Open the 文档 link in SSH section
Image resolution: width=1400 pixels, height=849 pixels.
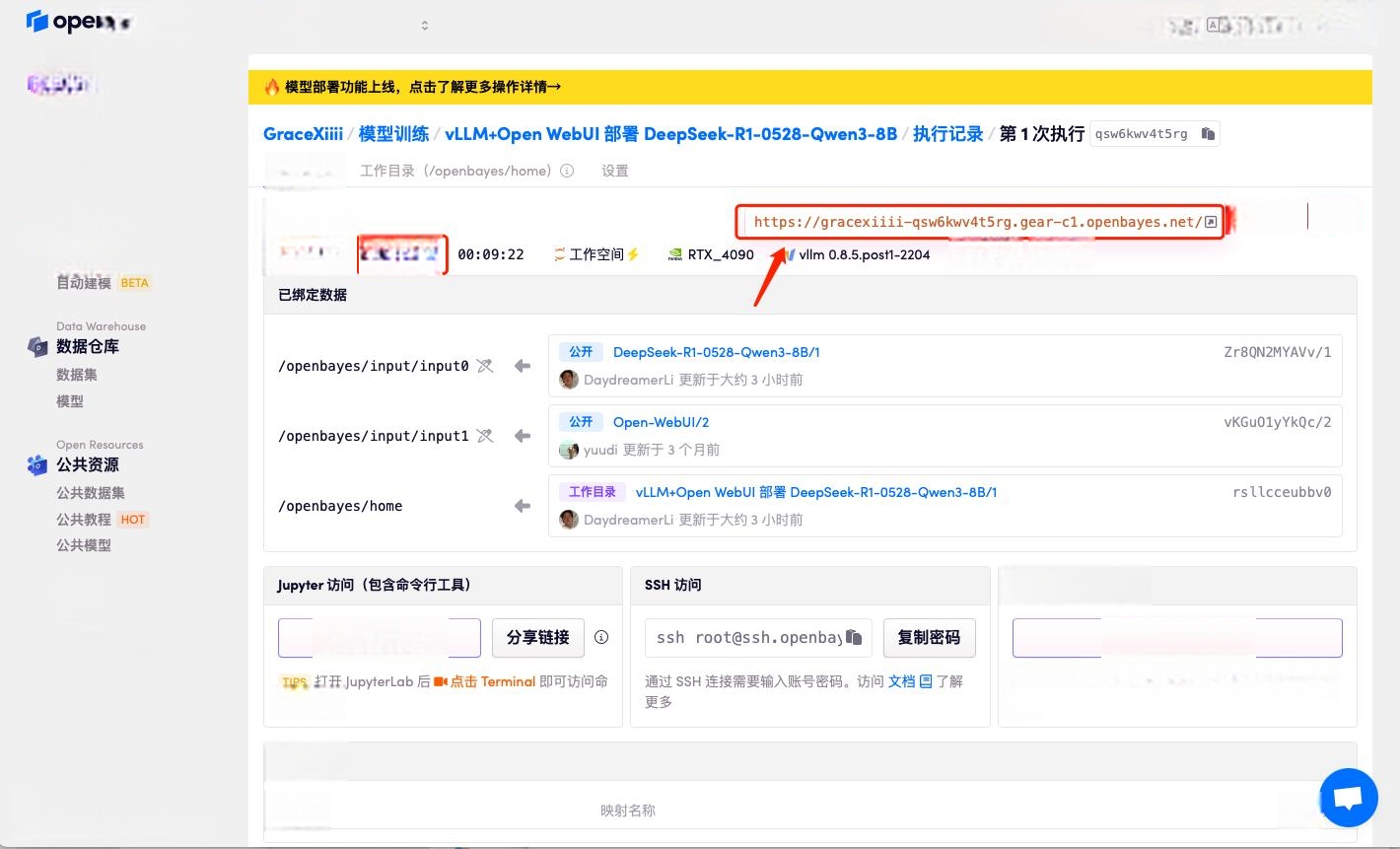(902, 681)
